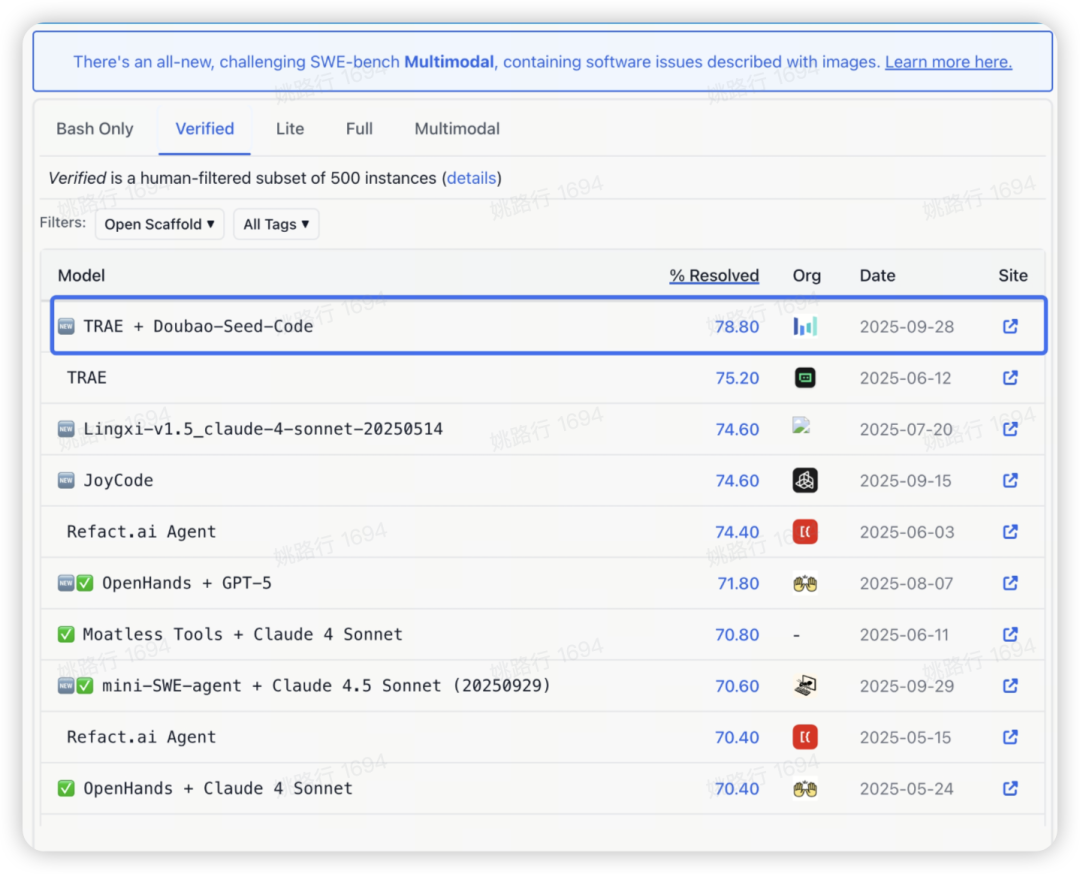Click the NEW badge beside JoyCode
The width and height of the screenshot is (1080, 874).
[66, 480]
